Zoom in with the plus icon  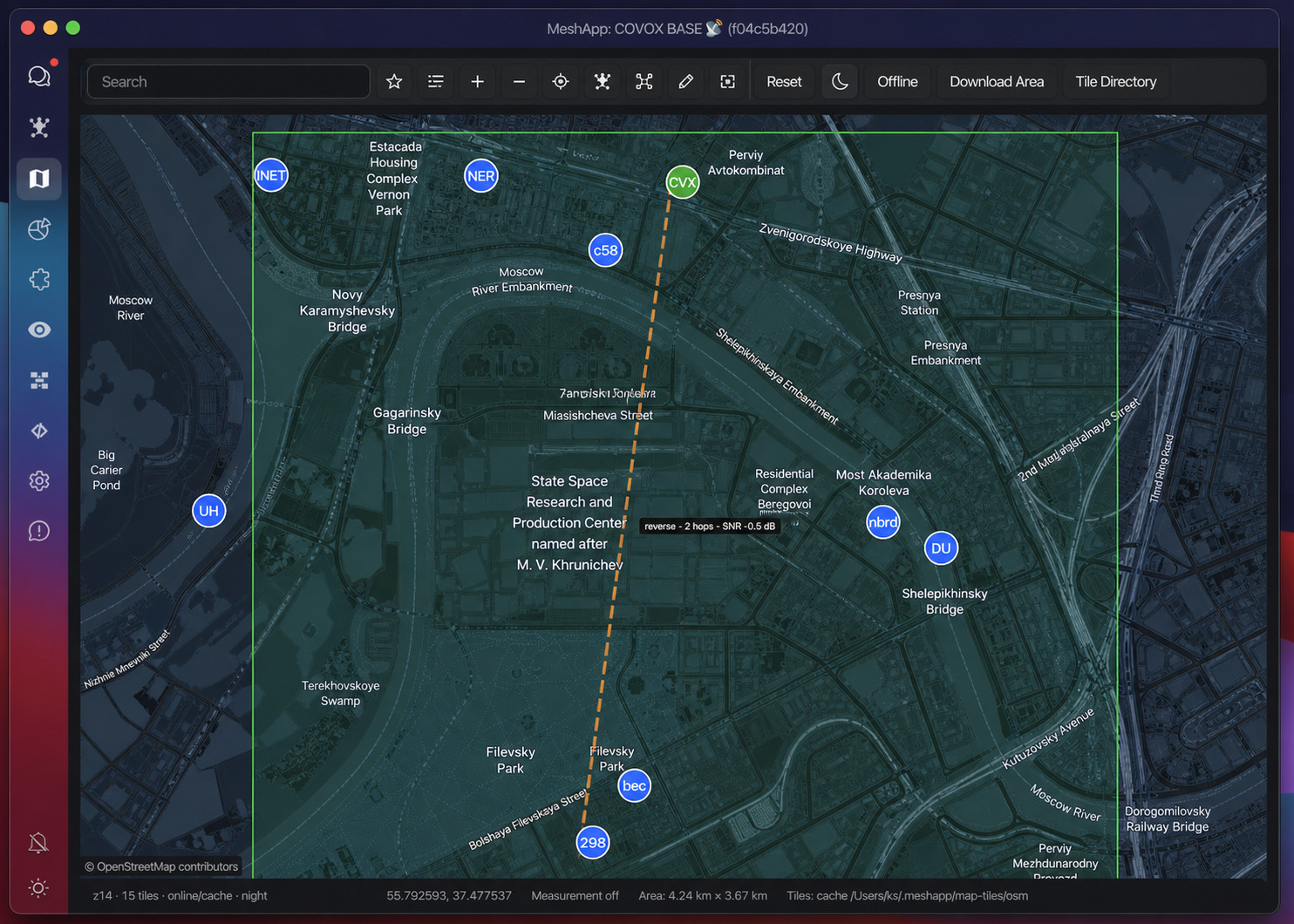pyautogui.click(x=477, y=82)
